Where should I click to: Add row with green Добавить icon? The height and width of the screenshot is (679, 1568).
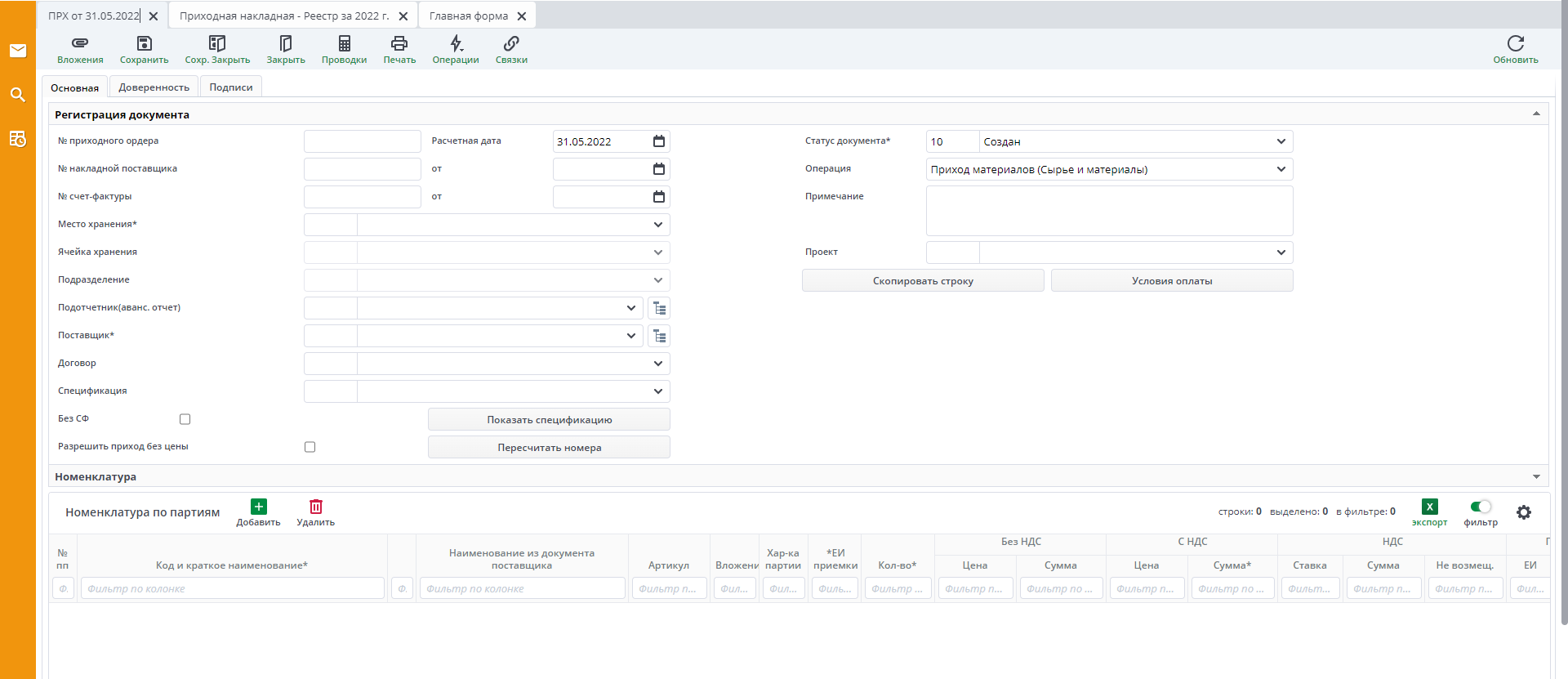pyautogui.click(x=258, y=507)
